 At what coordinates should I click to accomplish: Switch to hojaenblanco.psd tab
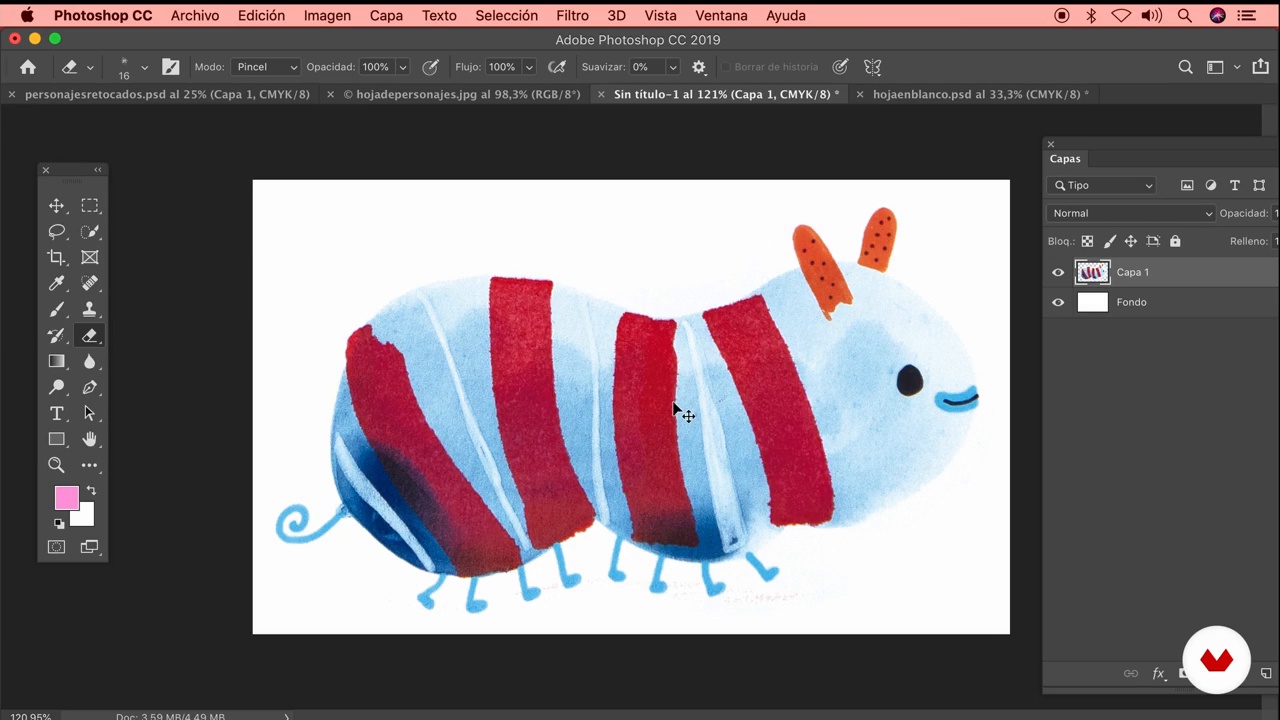[980, 94]
